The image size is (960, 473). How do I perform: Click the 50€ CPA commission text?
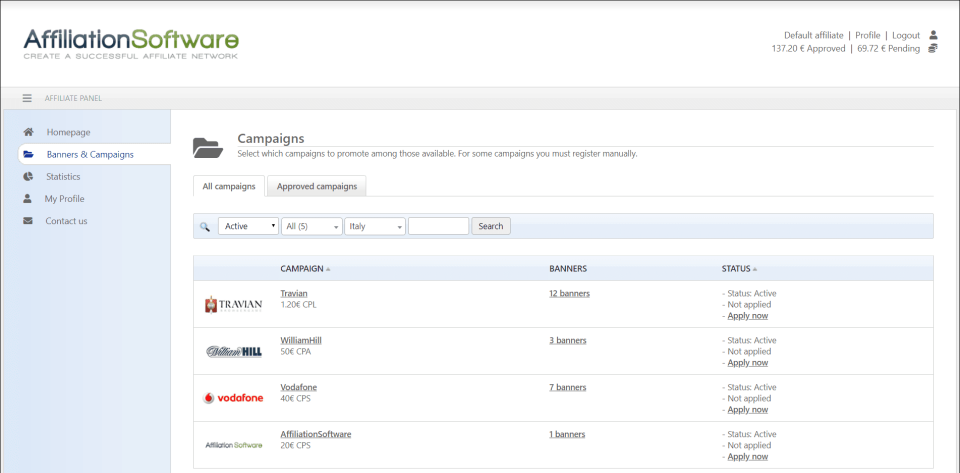[296, 351]
